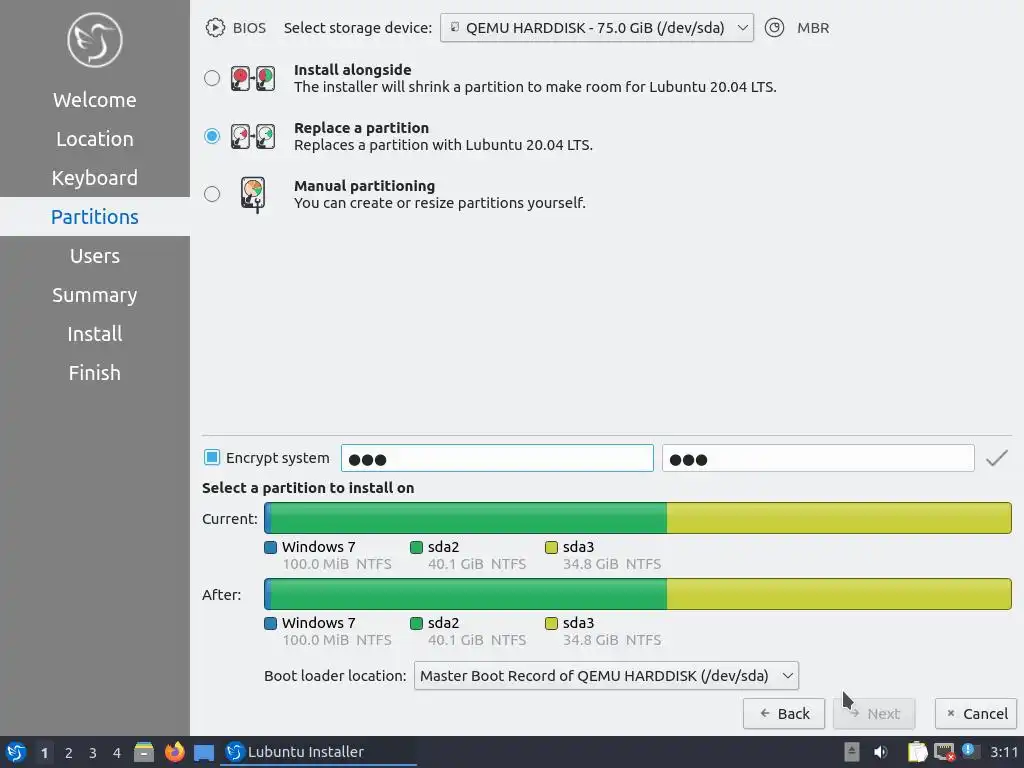The height and width of the screenshot is (768, 1024).
Task: Select green sda2 segment in Current bar
Action: (x=468, y=518)
